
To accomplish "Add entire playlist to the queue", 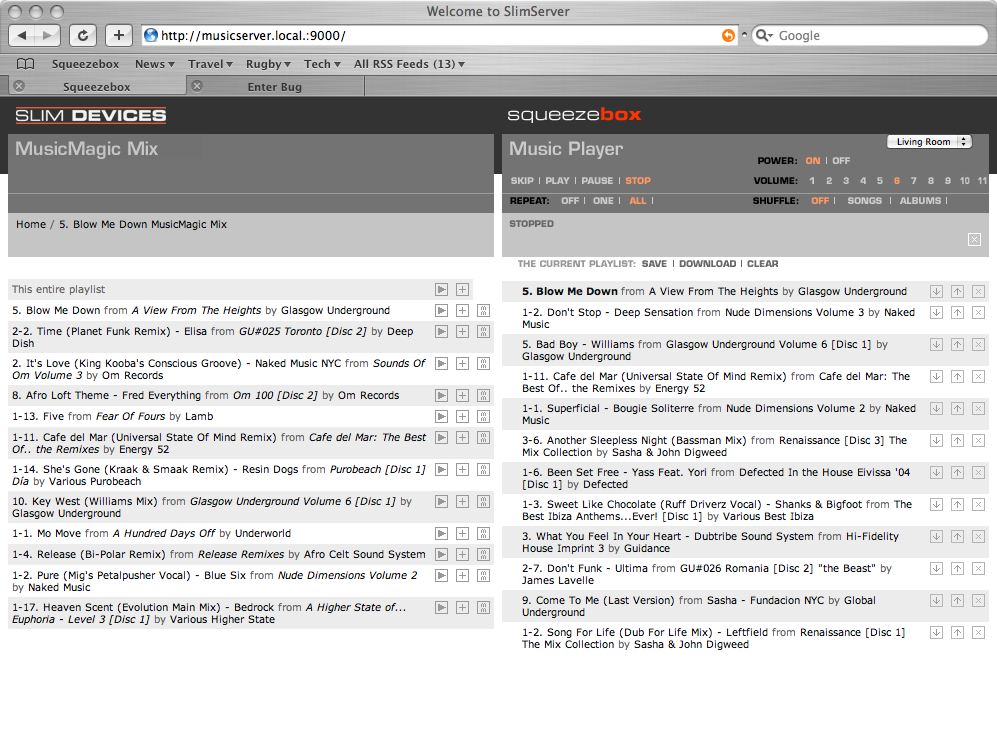I will 462,290.
